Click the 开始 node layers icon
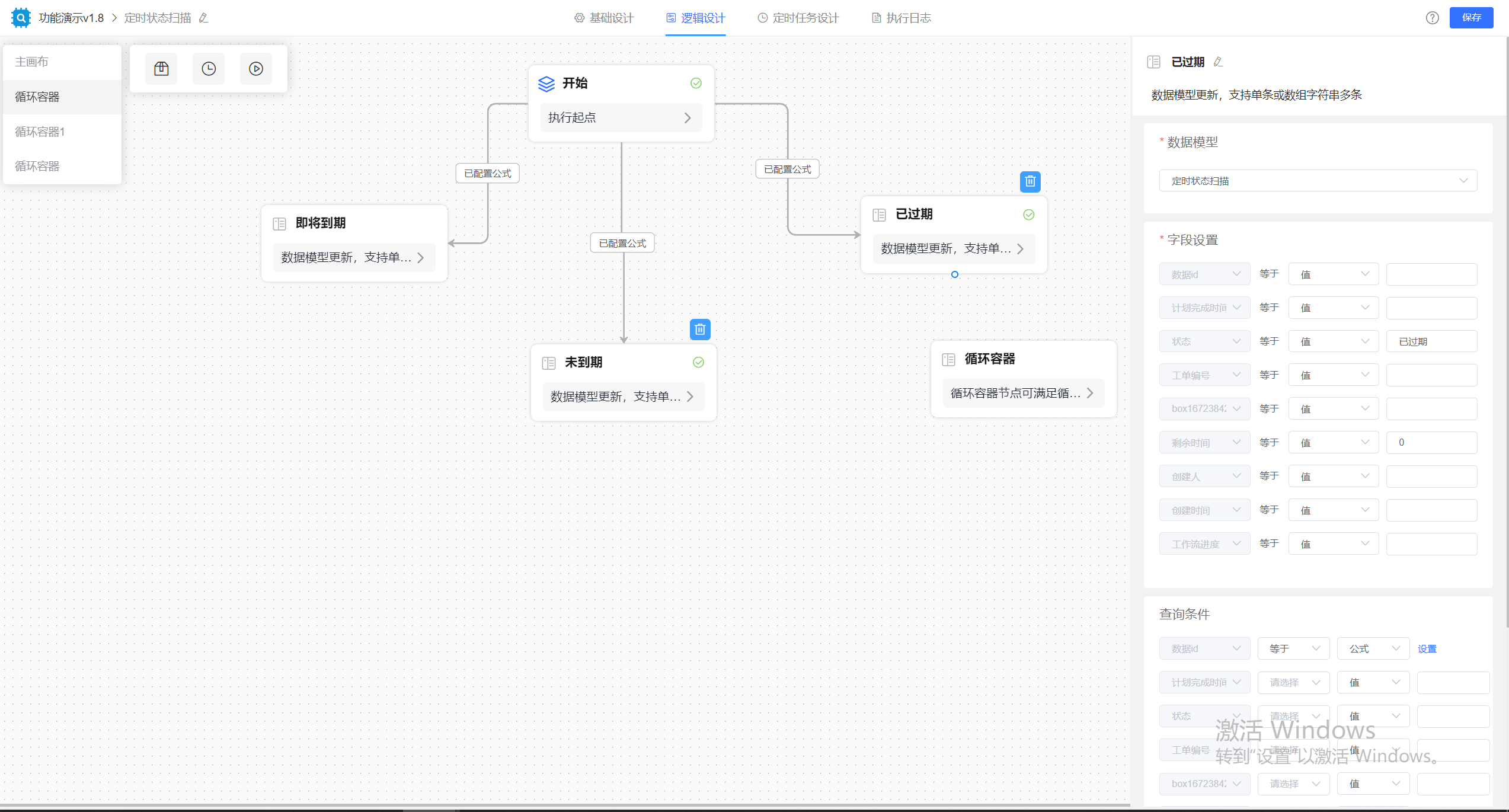The image size is (1509, 812). point(546,84)
